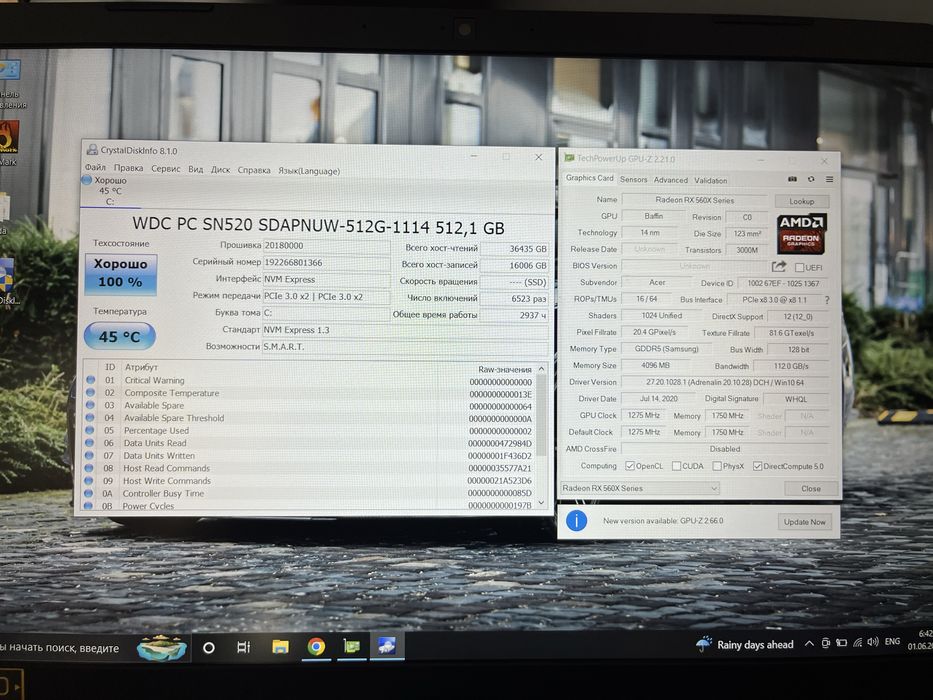Click the attribute list scroll down arrow
Image resolution: width=933 pixels, height=700 pixels.
pos(541,503)
